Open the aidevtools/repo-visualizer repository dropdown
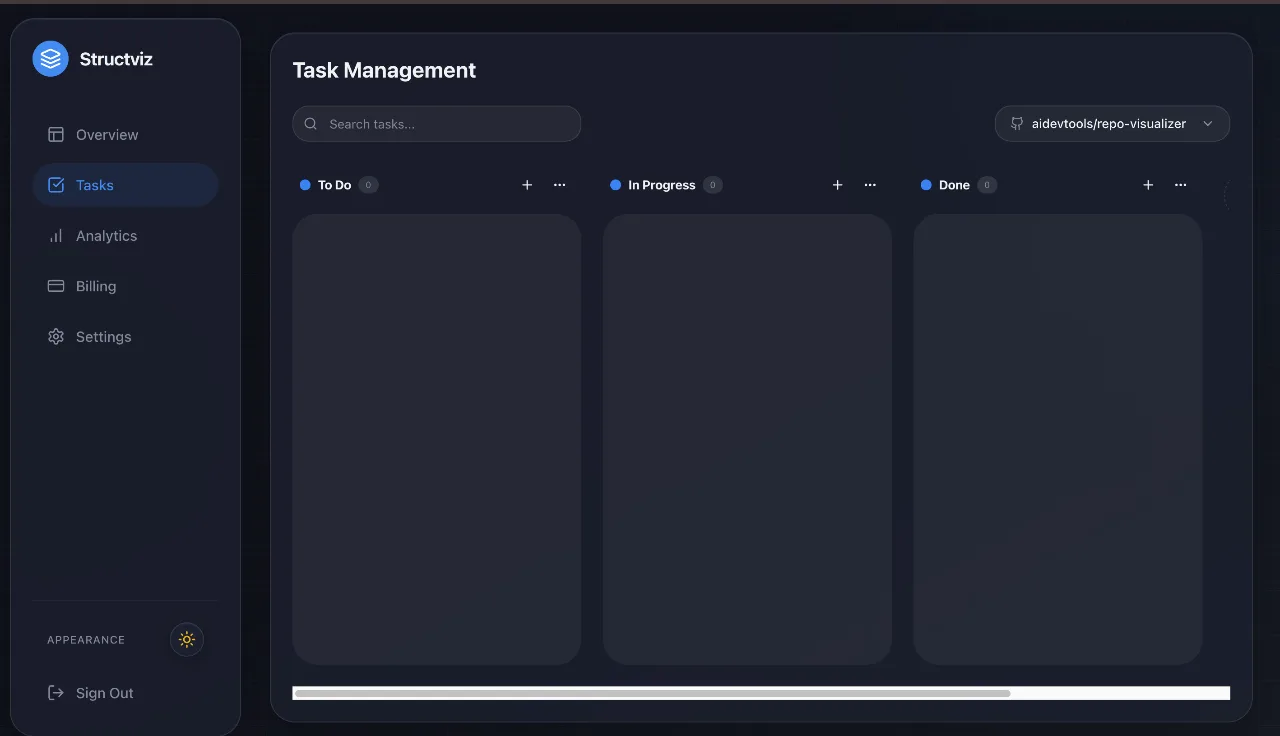 pyautogui.click(x=1112, y=124)
